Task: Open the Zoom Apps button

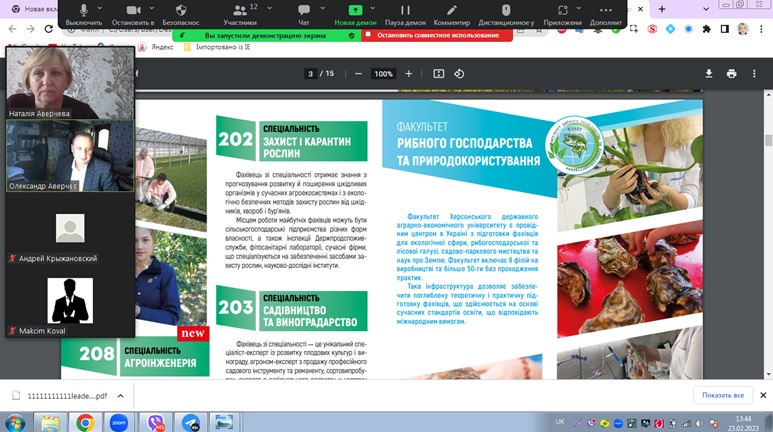Action: click(562, 14)
